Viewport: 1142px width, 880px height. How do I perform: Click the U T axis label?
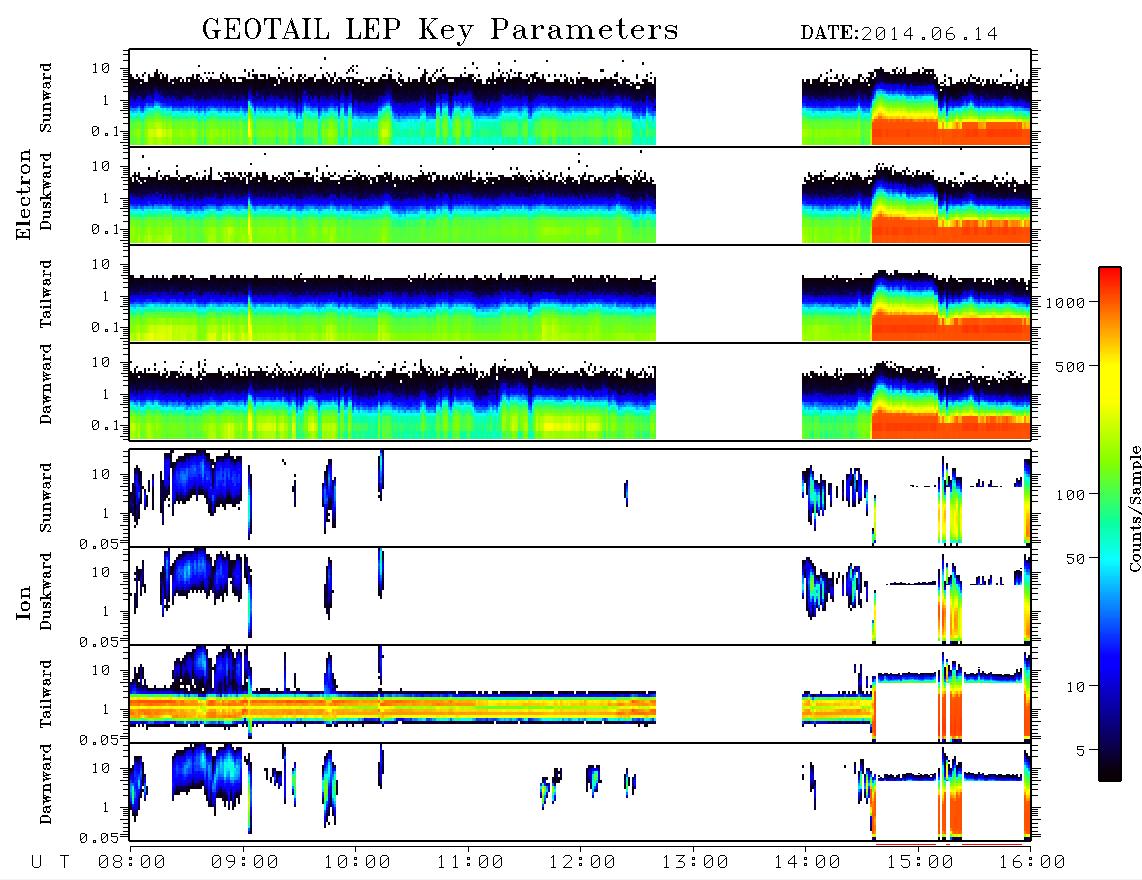coord(50,863)
